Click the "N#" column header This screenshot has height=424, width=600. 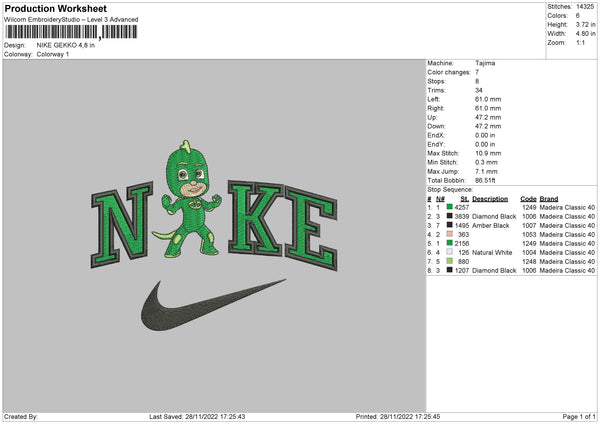pos(440,199)
